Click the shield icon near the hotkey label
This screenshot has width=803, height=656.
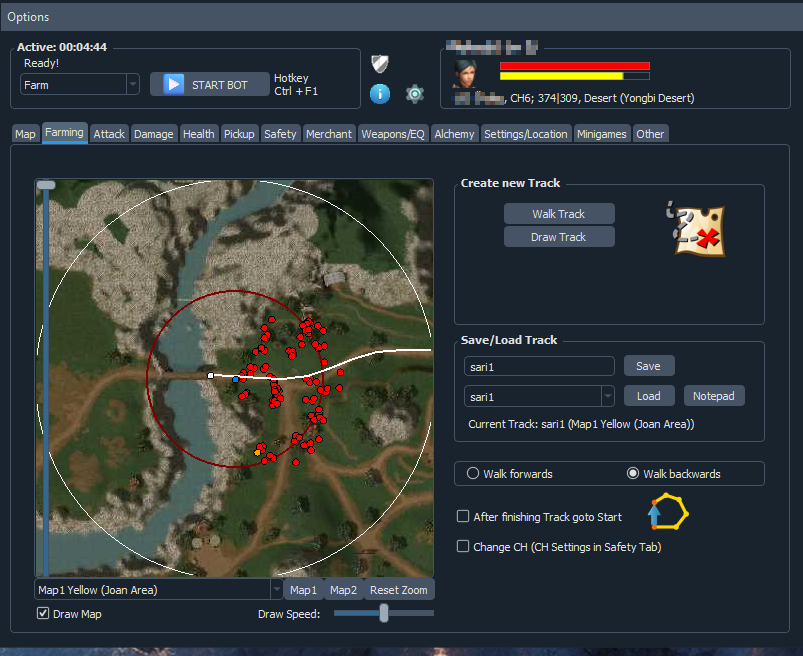coord(379,64)
